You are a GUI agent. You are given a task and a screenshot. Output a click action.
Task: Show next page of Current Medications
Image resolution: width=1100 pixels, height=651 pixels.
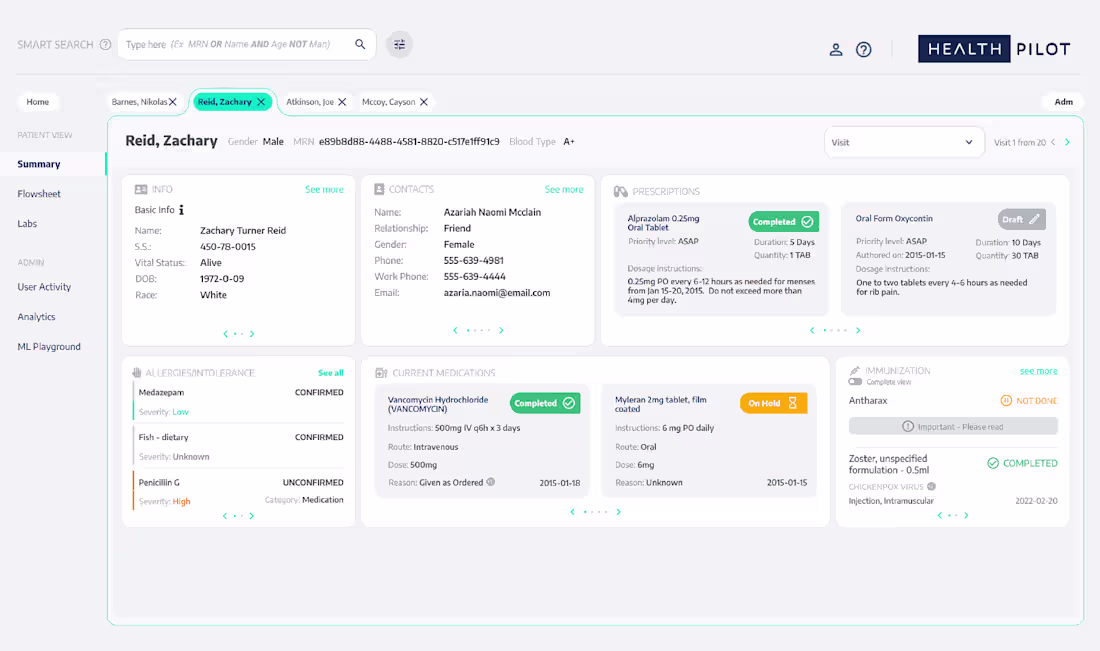[618, 512]
